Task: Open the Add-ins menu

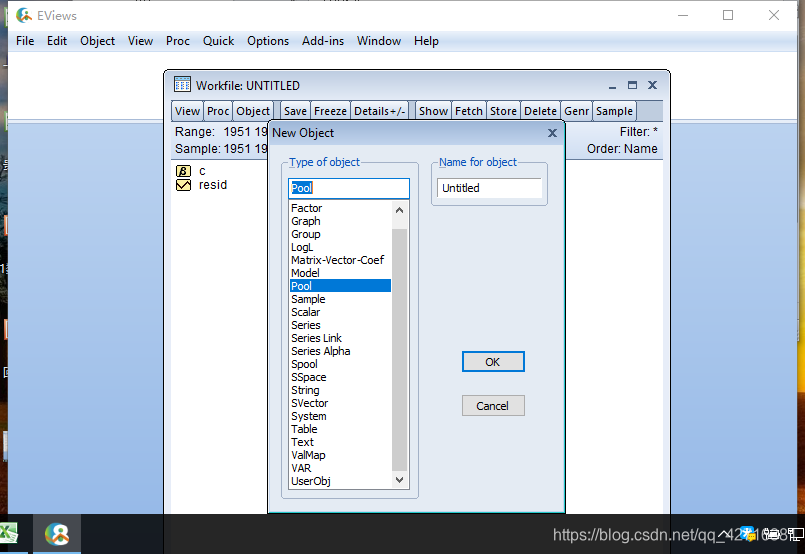Action: pos(323,41)
